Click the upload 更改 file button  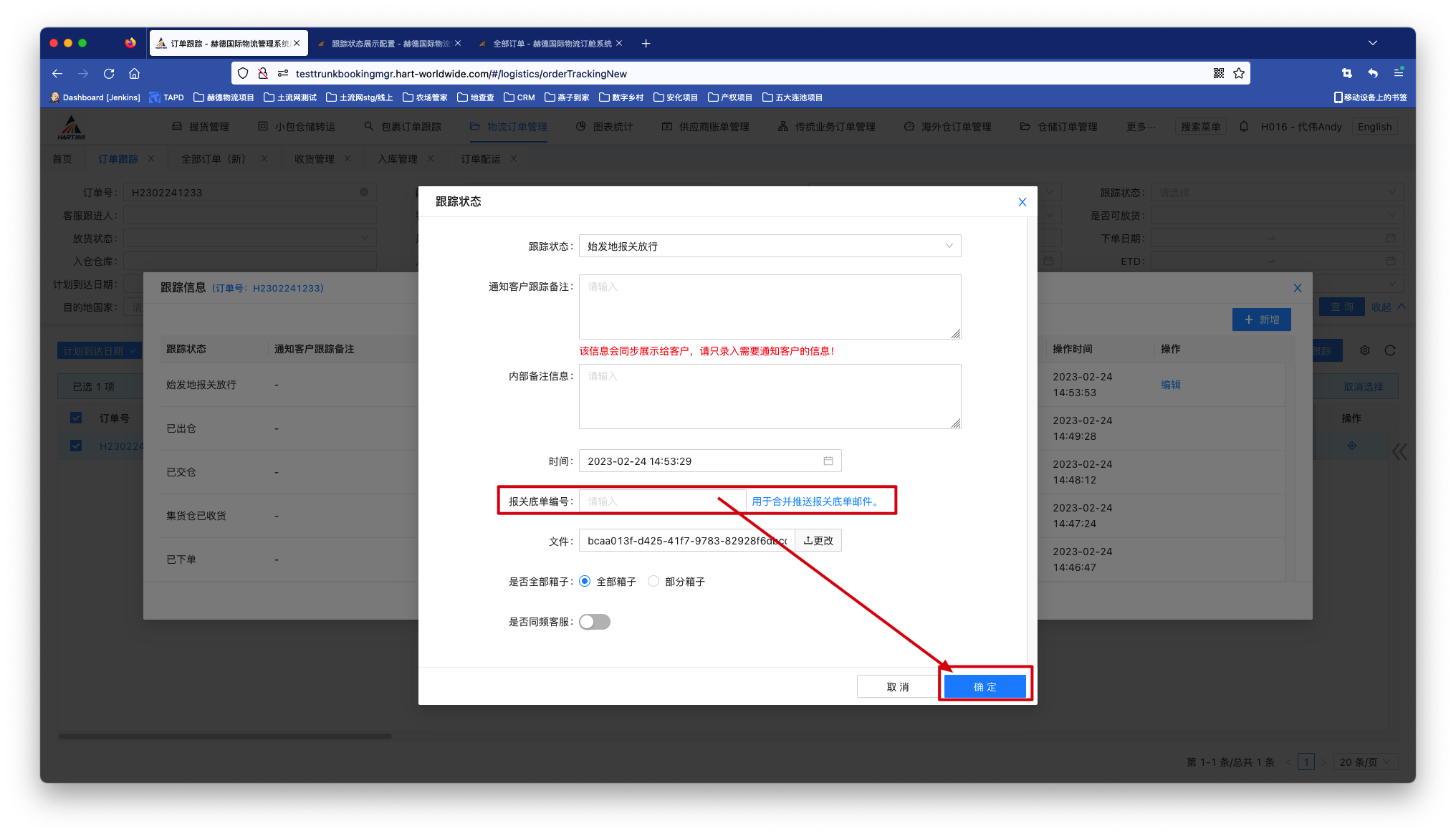[x=818, y=541]
